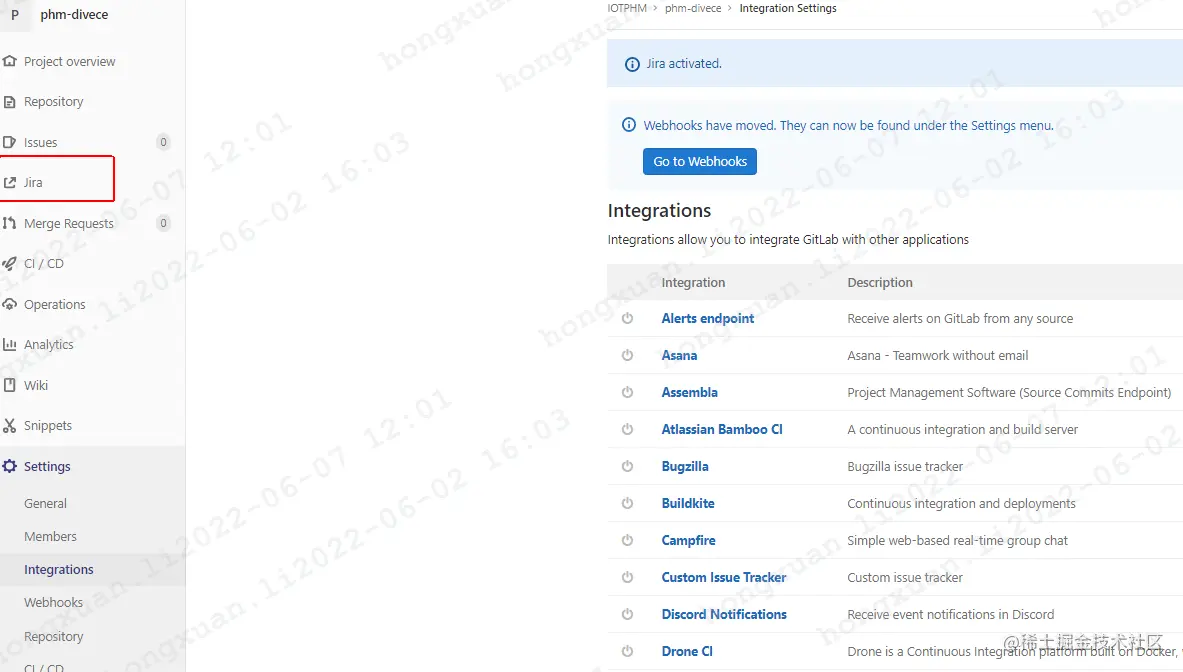The height and width of the screenshot is (672, 1183).
Task: Open the Alerts endpoint integration
Action: pos(708,318)
